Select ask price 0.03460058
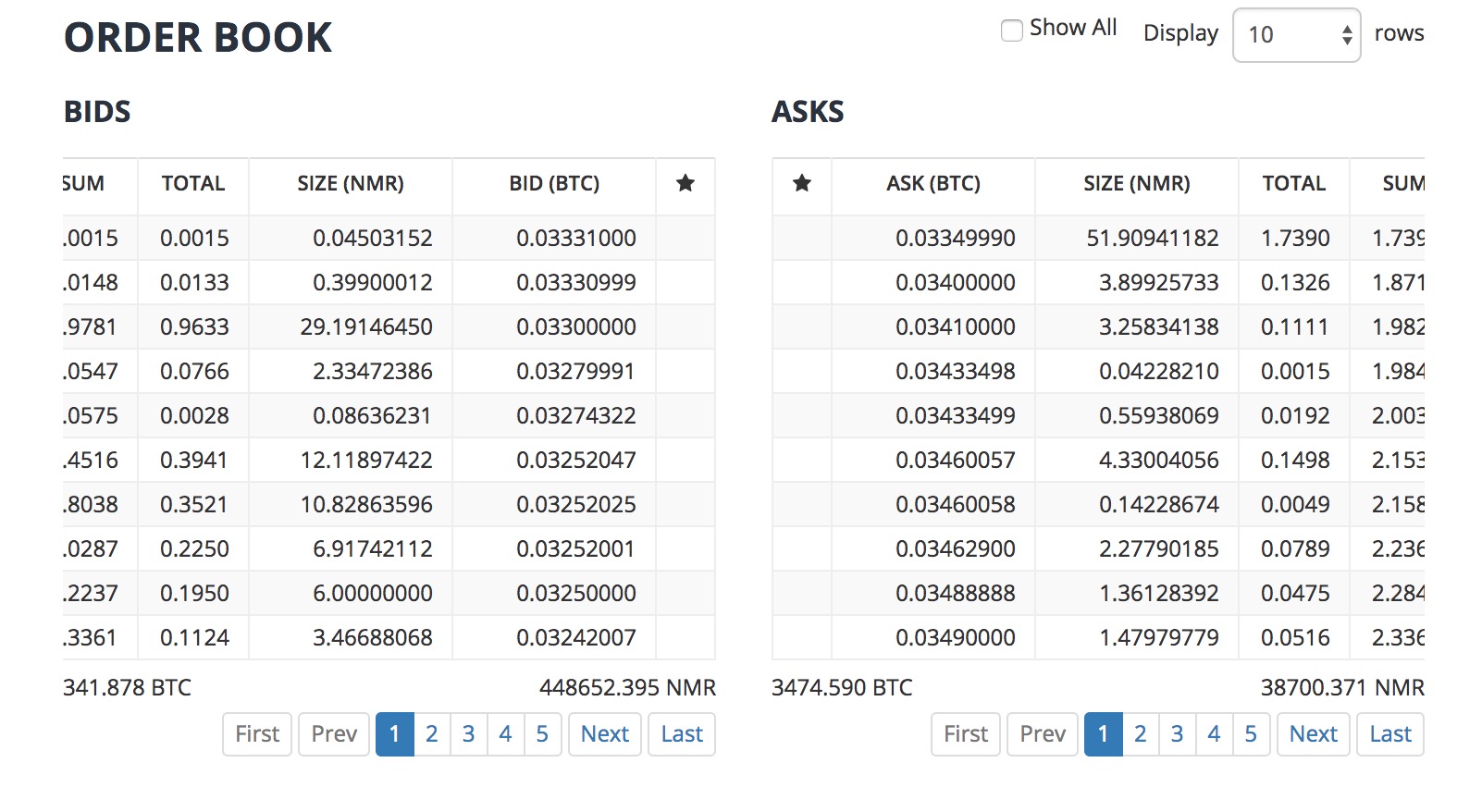1482x812 pixels. (956, 505)
